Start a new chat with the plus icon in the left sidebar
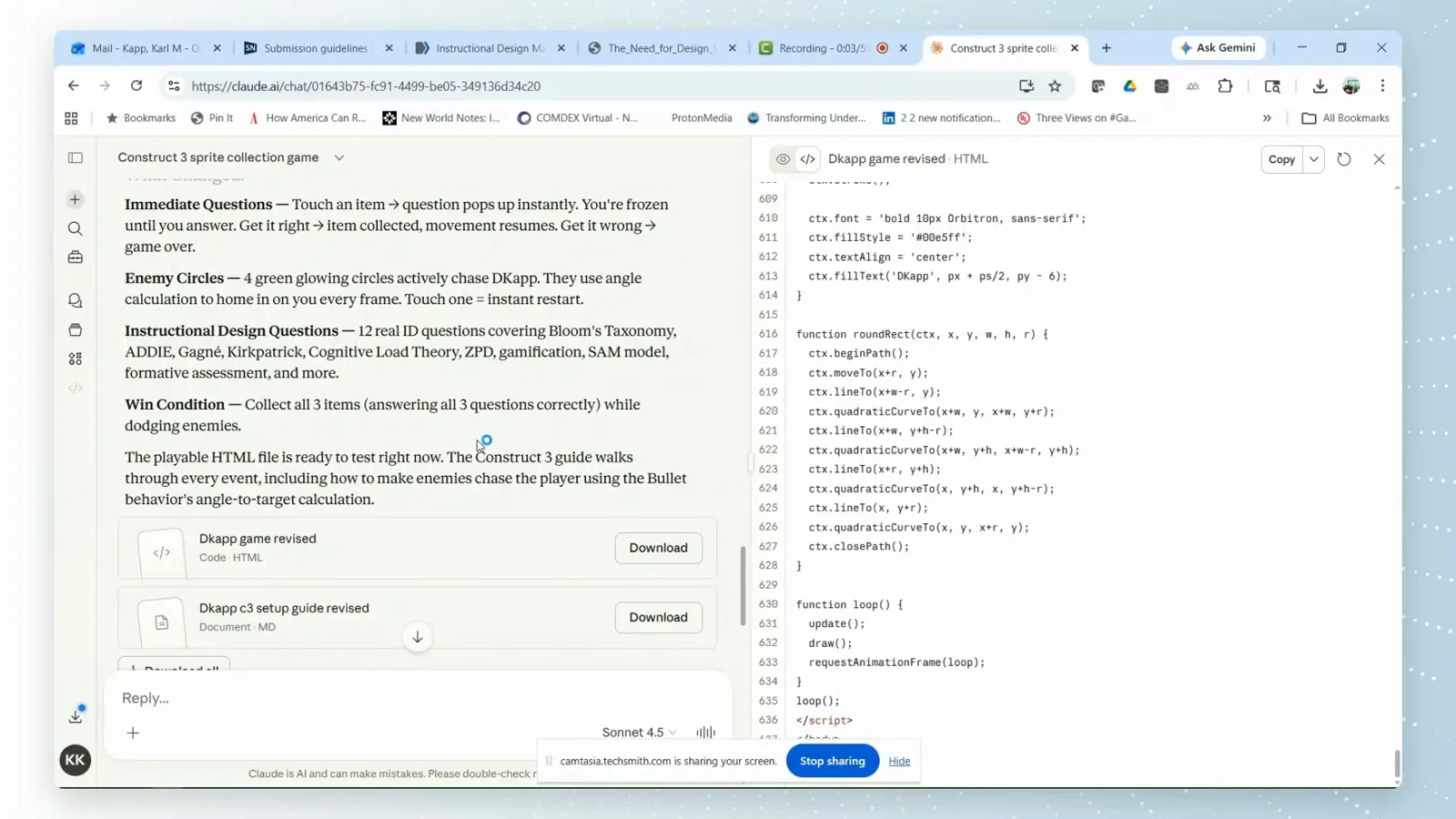The height and width of the screenshot is (819, 1456). coord(76,199)
